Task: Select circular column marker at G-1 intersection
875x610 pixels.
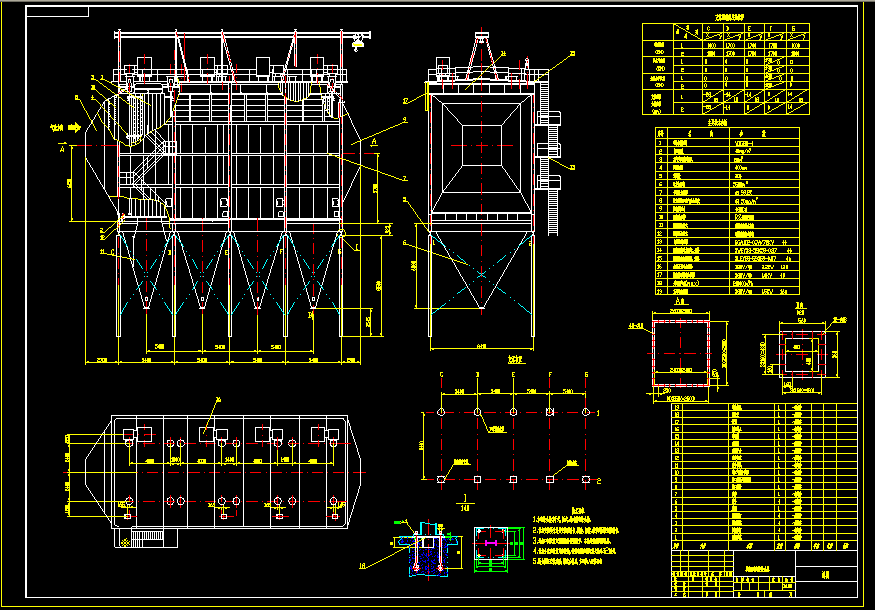Action: coord(586,412)
